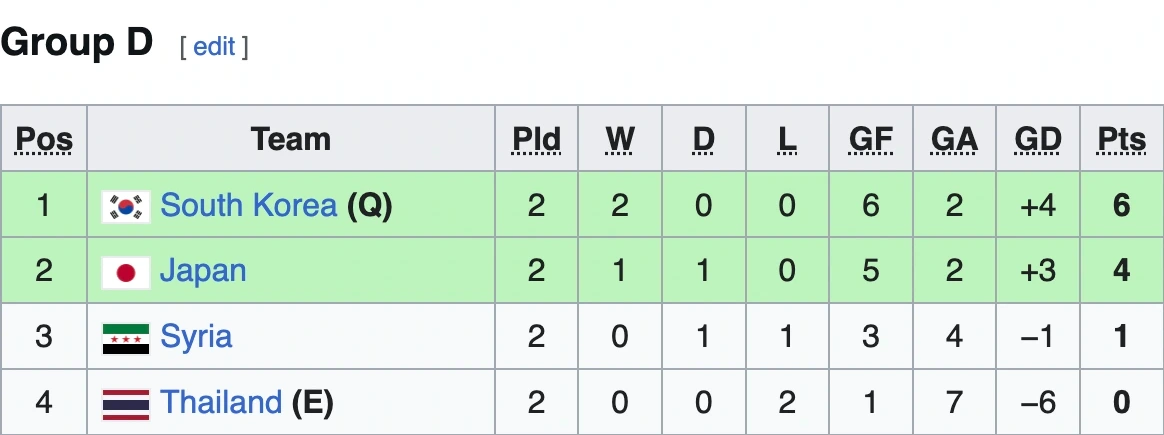This screenshot has width=1164, height=435.
Task: Click the GA column header
Action: 954,139
